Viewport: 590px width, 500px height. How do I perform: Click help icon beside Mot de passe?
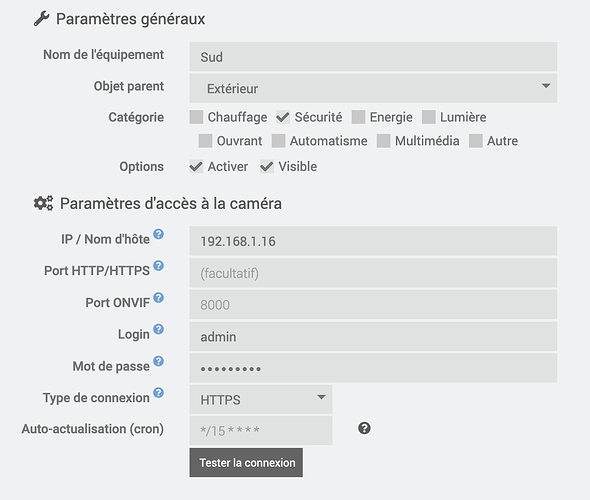(x=159, y=361)
